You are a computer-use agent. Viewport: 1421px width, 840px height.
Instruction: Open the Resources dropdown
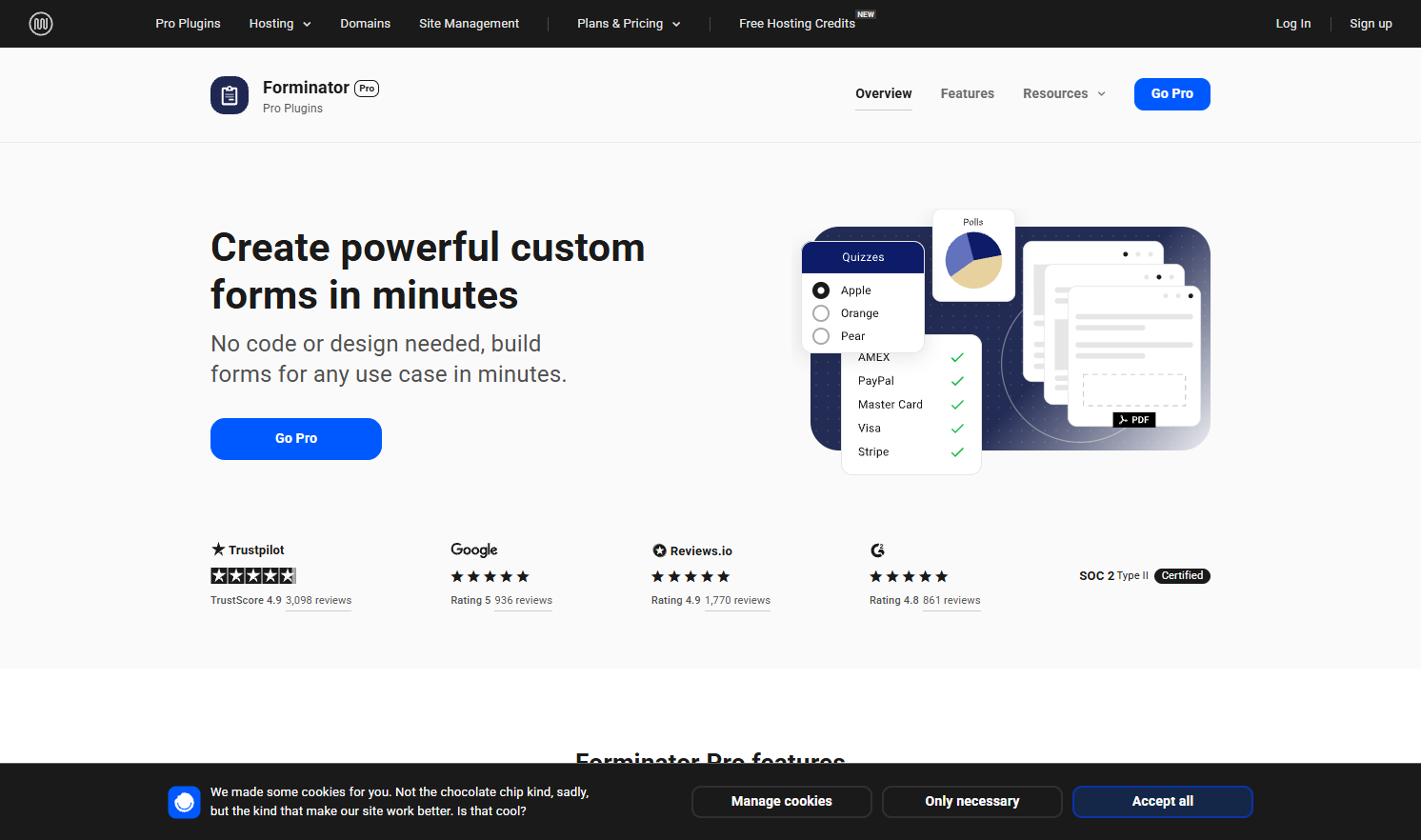coord(1064,93)
